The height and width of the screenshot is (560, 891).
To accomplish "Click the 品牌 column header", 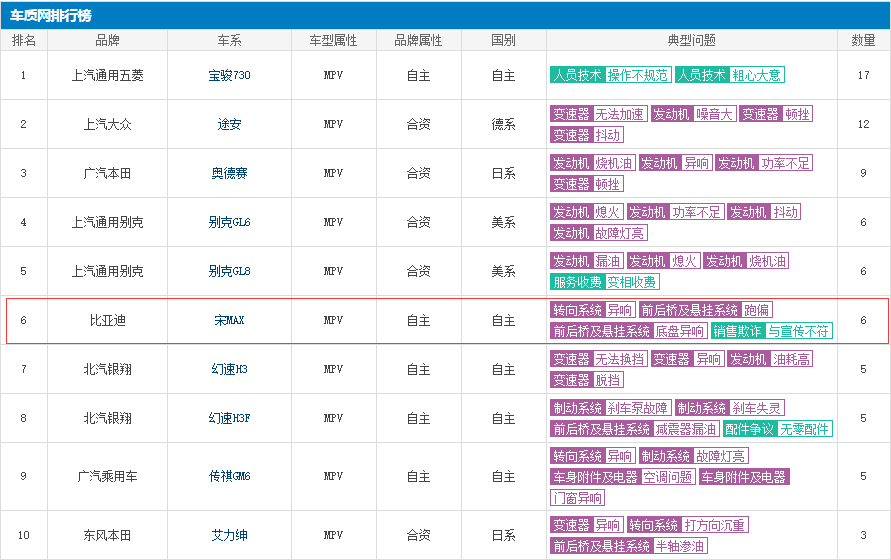I will pyautogui.click(x=107, y=40).
